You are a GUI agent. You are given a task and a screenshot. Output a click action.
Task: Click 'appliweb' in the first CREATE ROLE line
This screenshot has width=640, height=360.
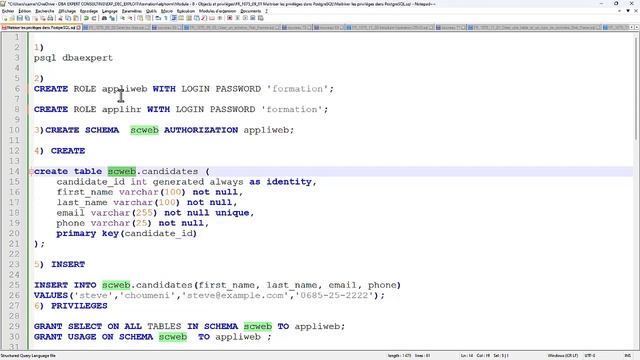(x=124, y=89)
